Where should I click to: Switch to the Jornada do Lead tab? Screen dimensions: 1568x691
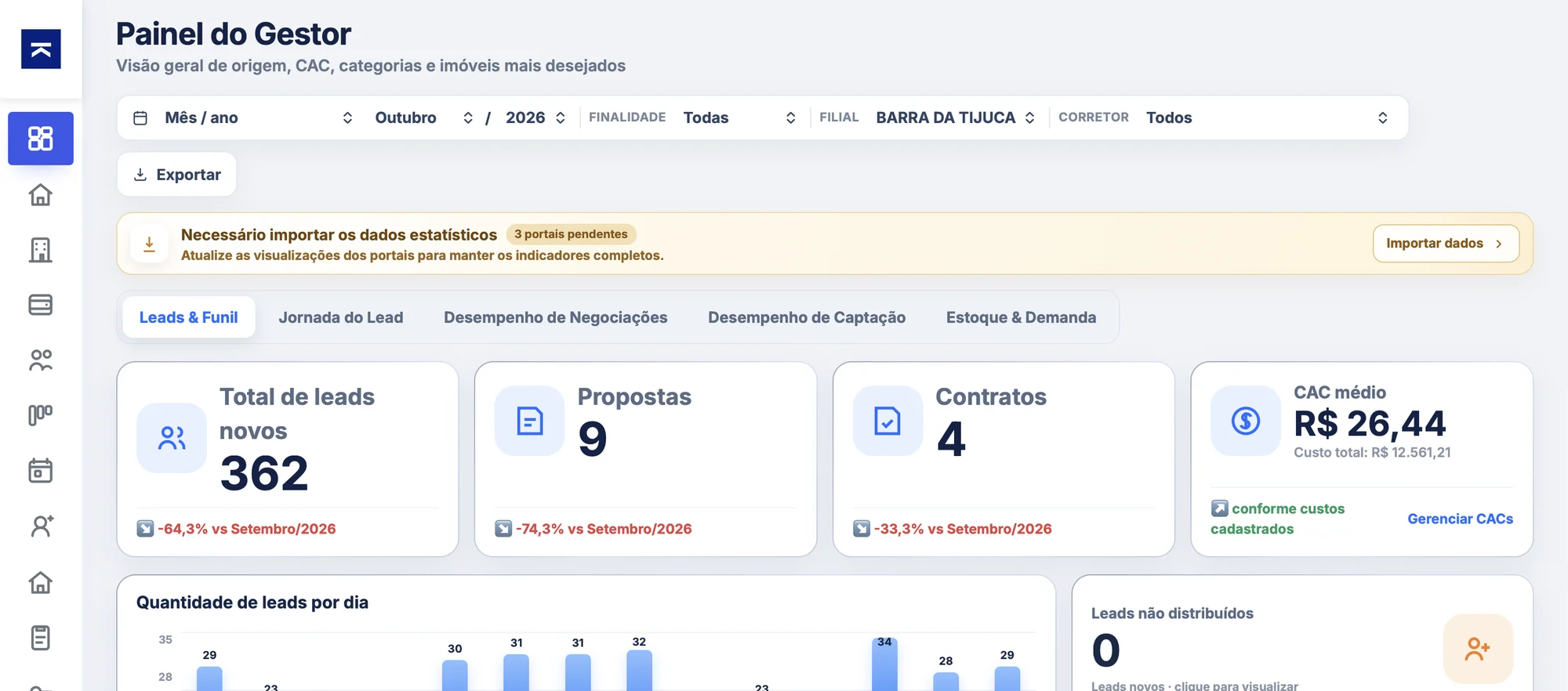(341, 317)
